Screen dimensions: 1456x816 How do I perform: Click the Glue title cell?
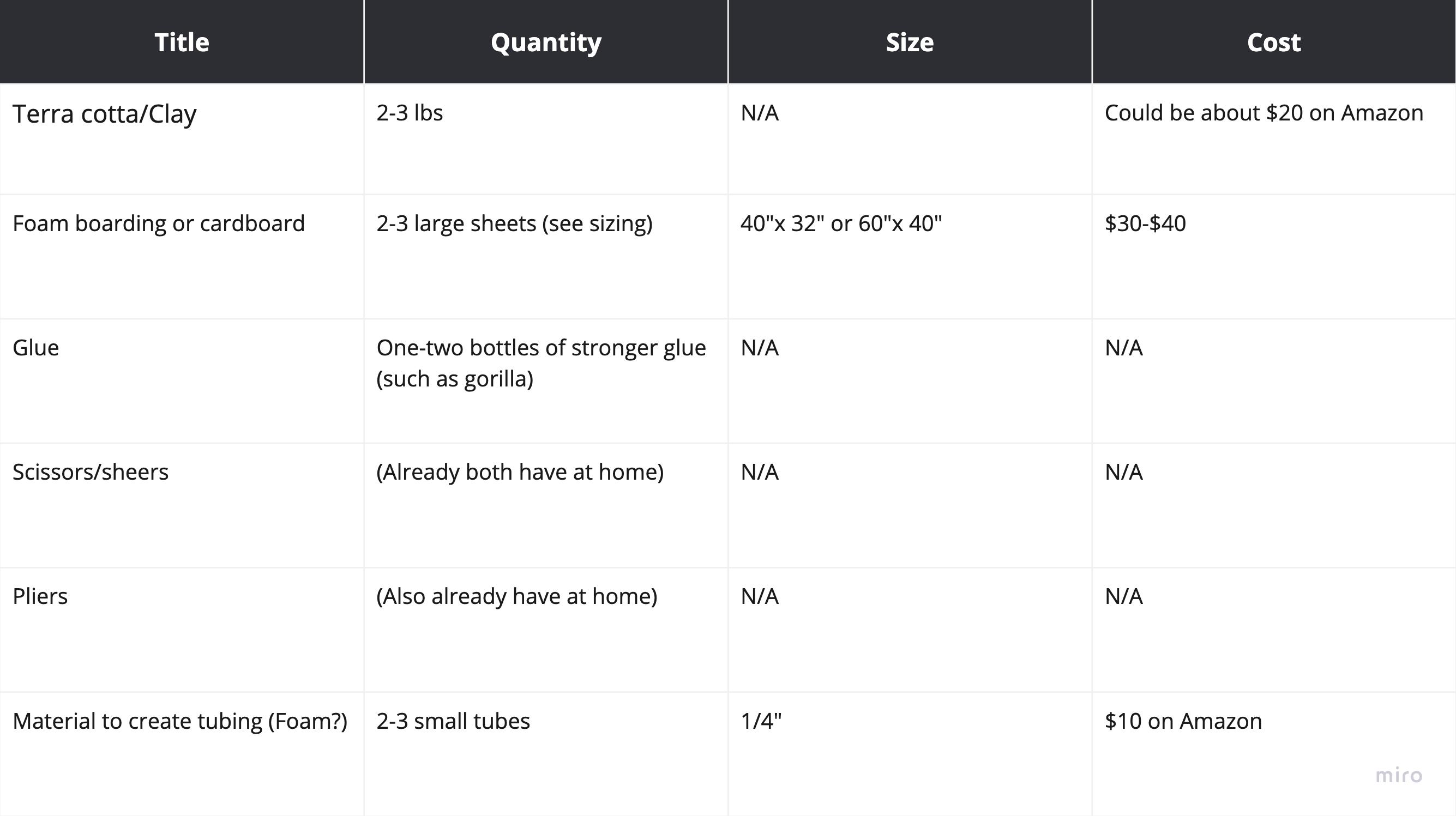click(x=35, y=348)
